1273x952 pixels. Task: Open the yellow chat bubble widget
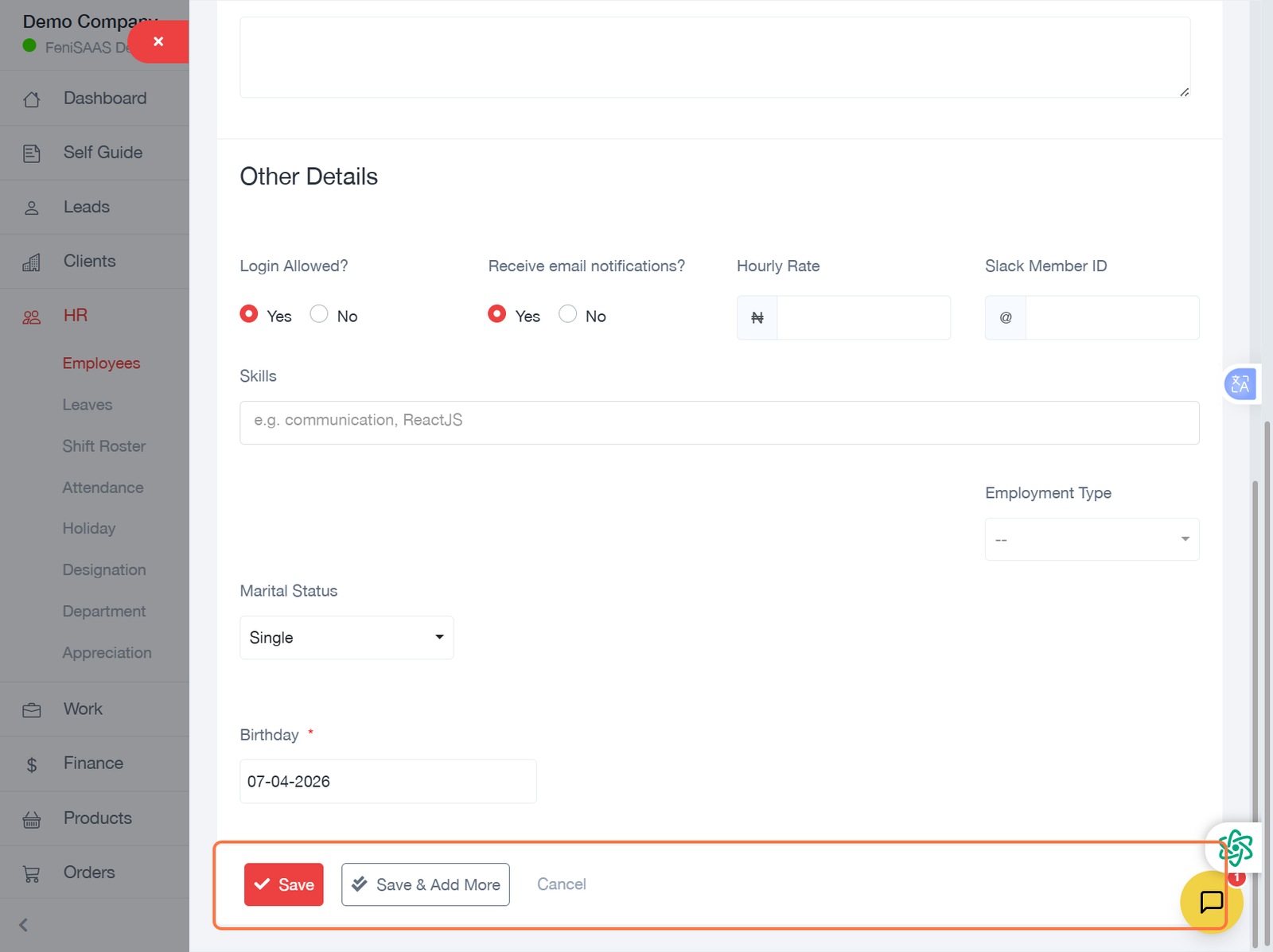tap(1210, 902)
